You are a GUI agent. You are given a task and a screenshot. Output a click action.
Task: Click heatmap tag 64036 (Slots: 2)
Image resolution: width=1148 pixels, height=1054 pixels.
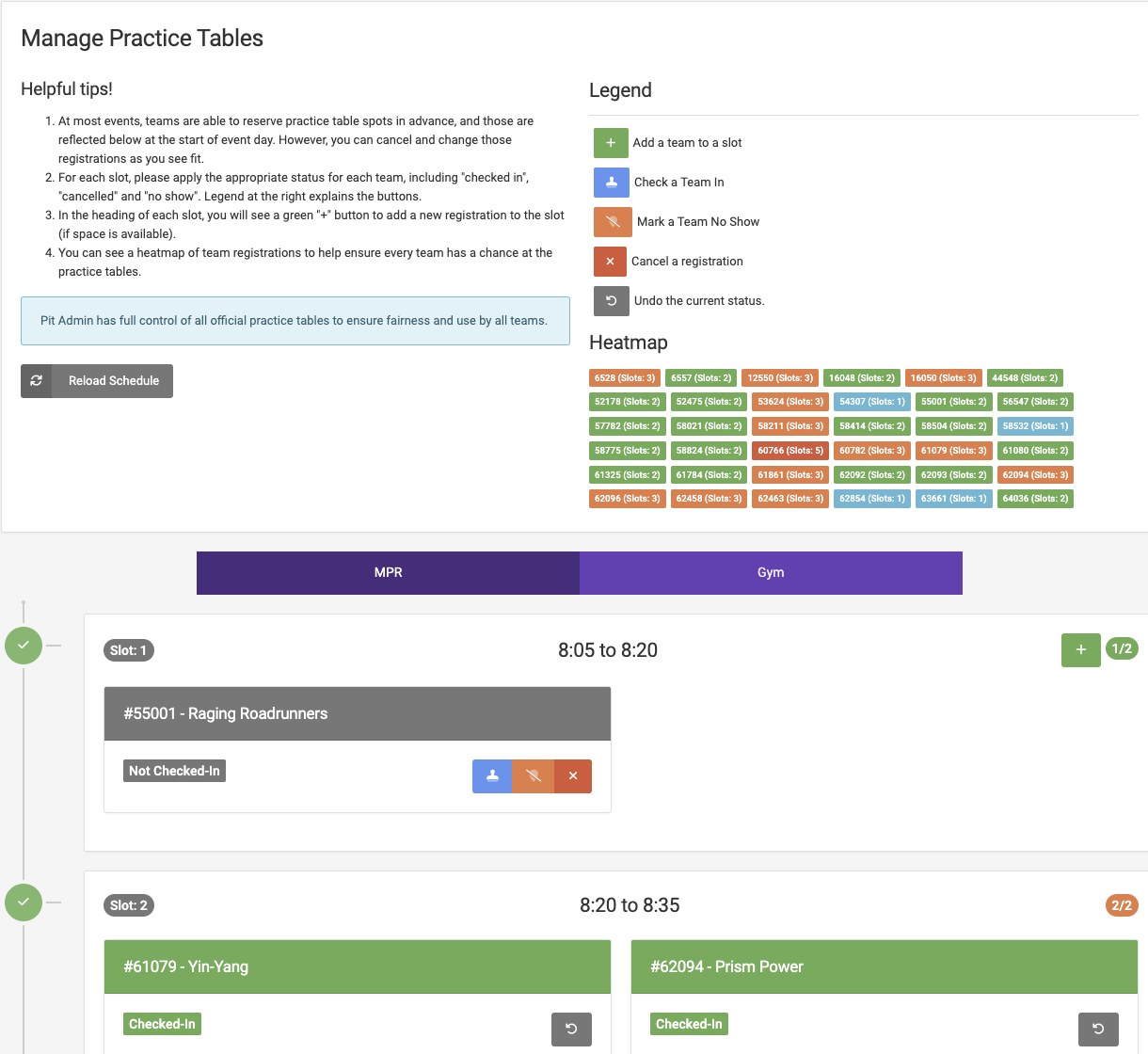pos(1035,499)
